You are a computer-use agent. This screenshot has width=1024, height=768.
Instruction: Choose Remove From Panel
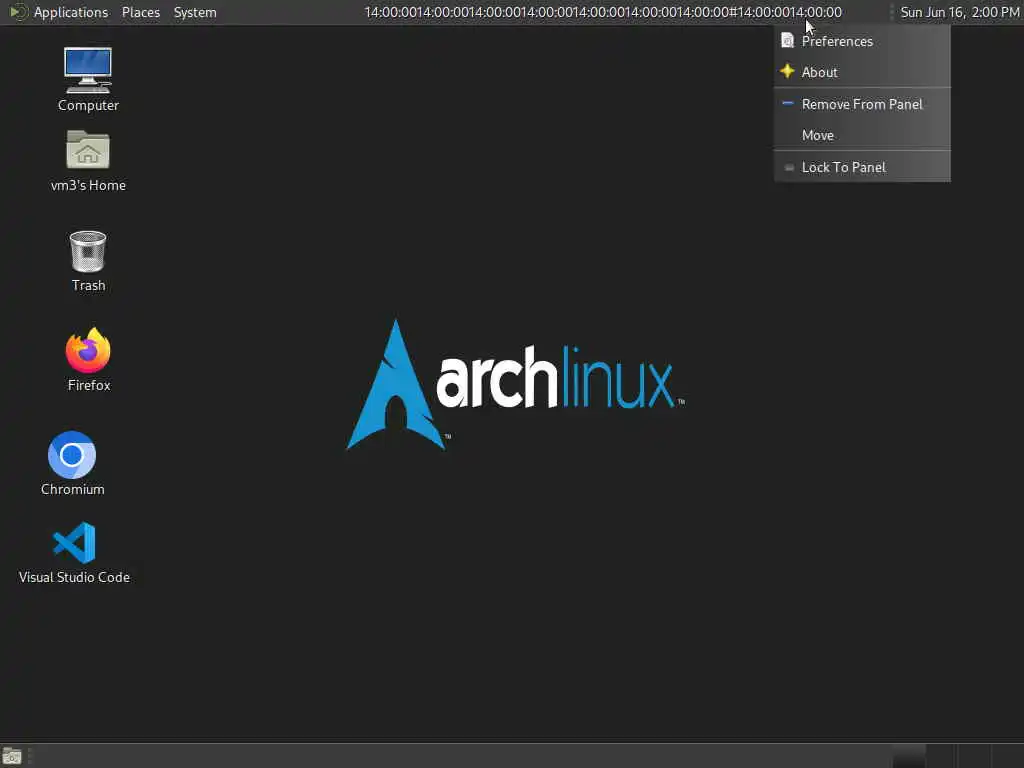(x=862, y=104)
